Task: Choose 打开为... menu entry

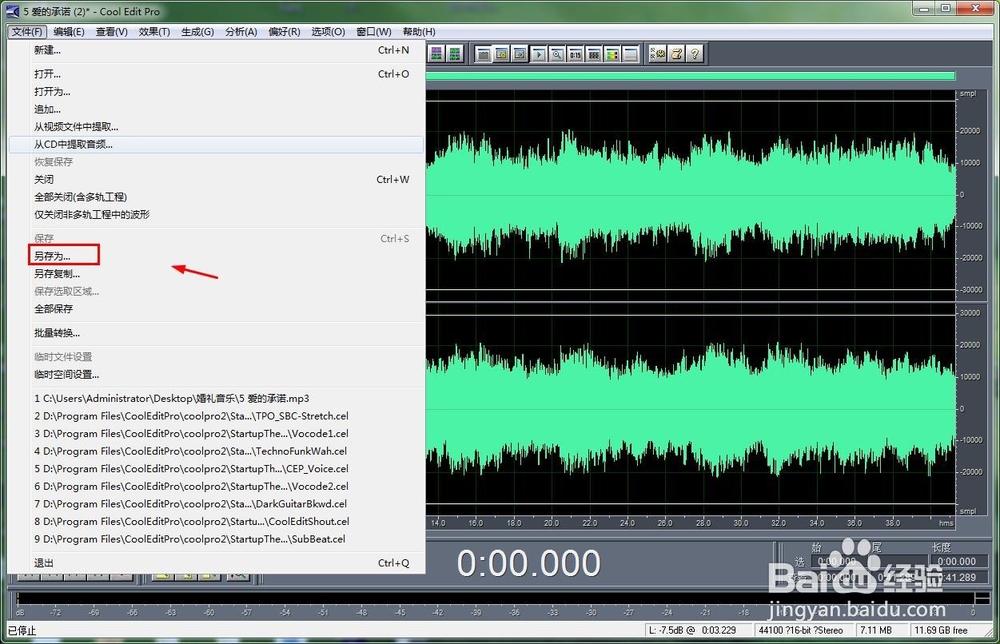Action: 217,92
